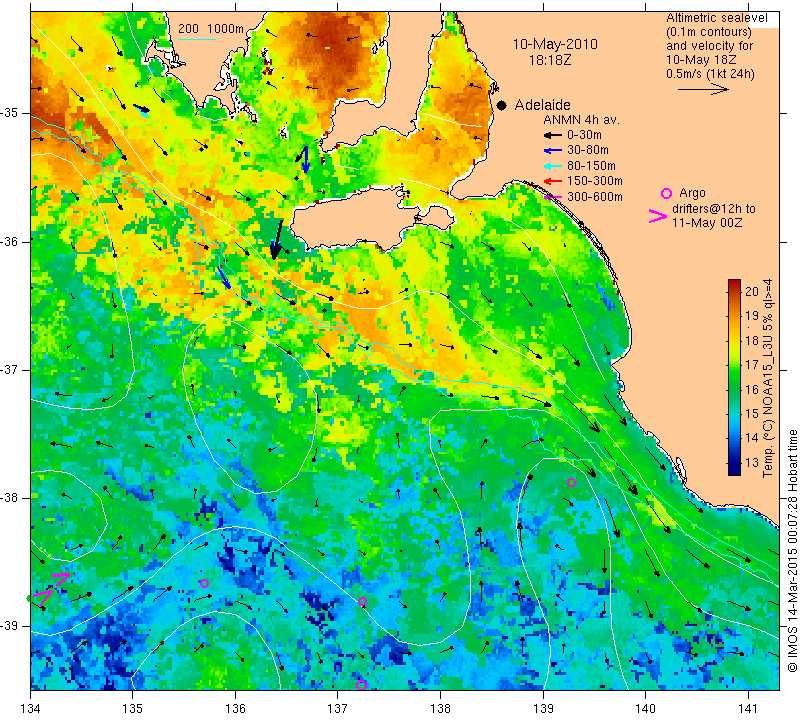
Task: Select the 300-600m magenta arrow legend icon
Action: click(553, 197)
